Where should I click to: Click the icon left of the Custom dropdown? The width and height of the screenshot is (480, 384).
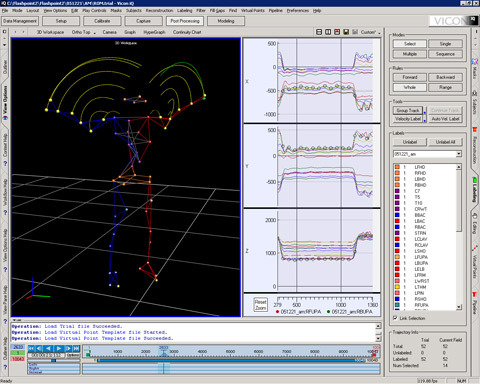click(355, 32)
